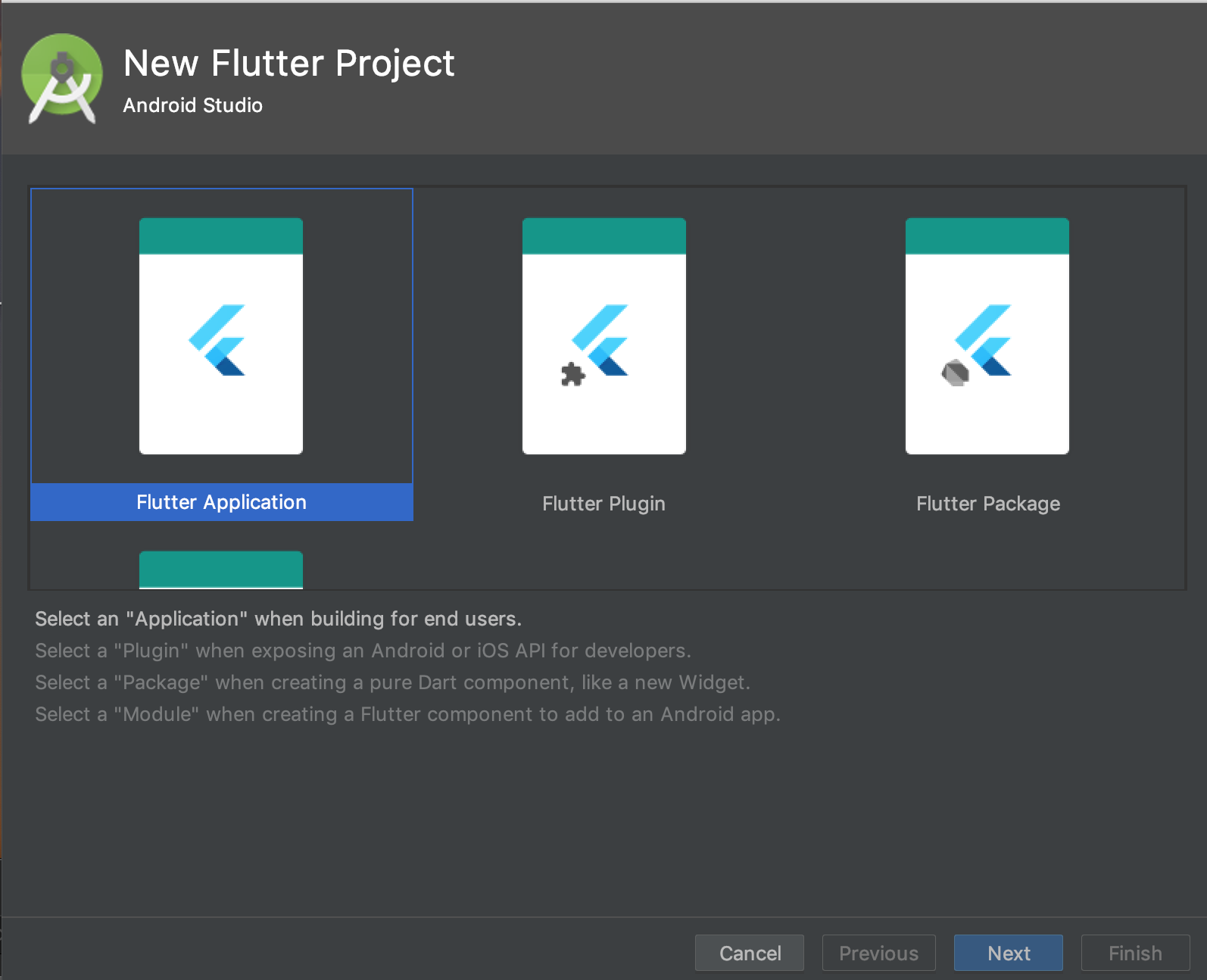
Task: Select the Flutter Application project icon
Action: (221, 336)
